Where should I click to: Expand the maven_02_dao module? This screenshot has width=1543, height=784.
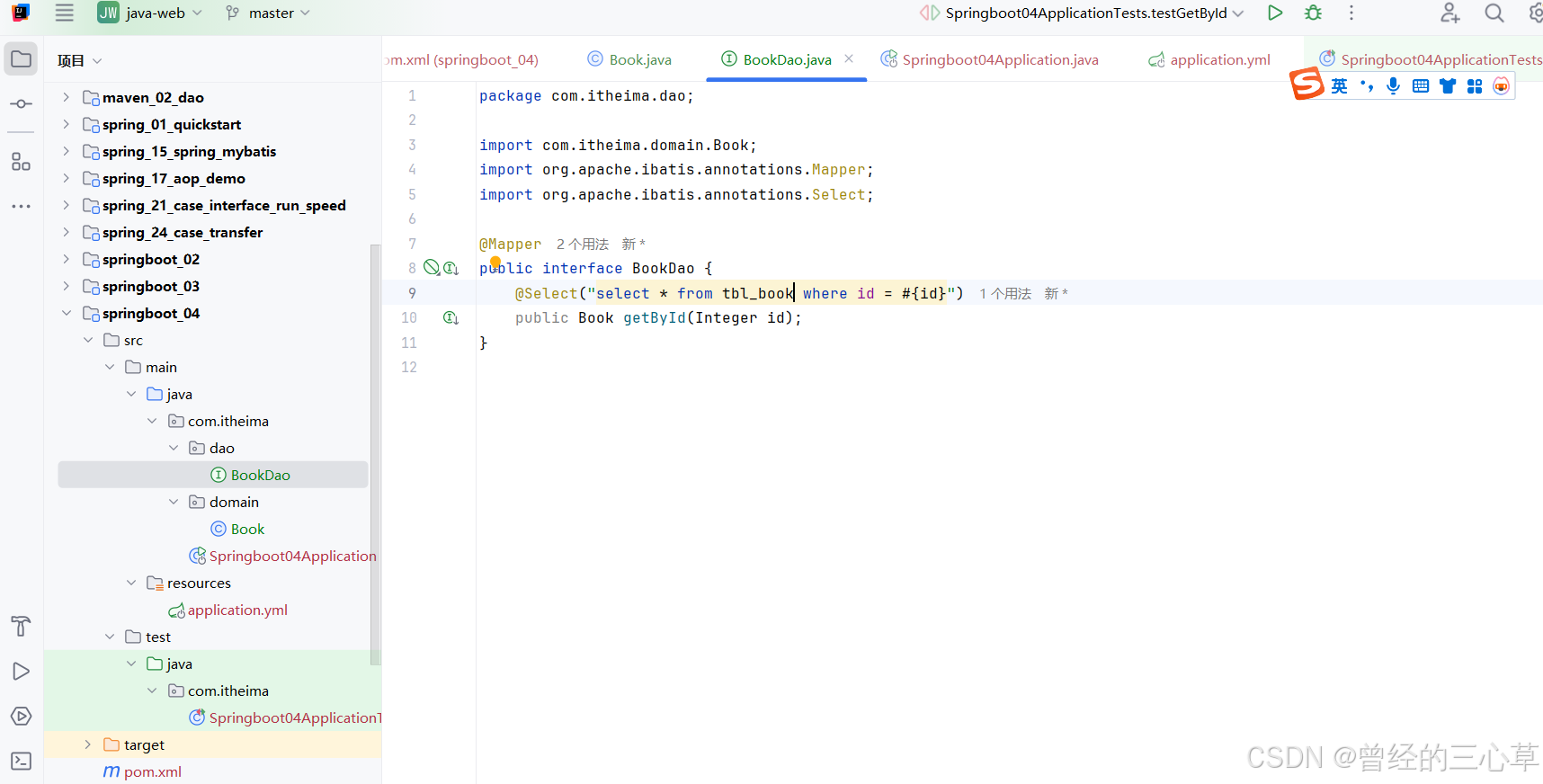click(x=66, y=97)
